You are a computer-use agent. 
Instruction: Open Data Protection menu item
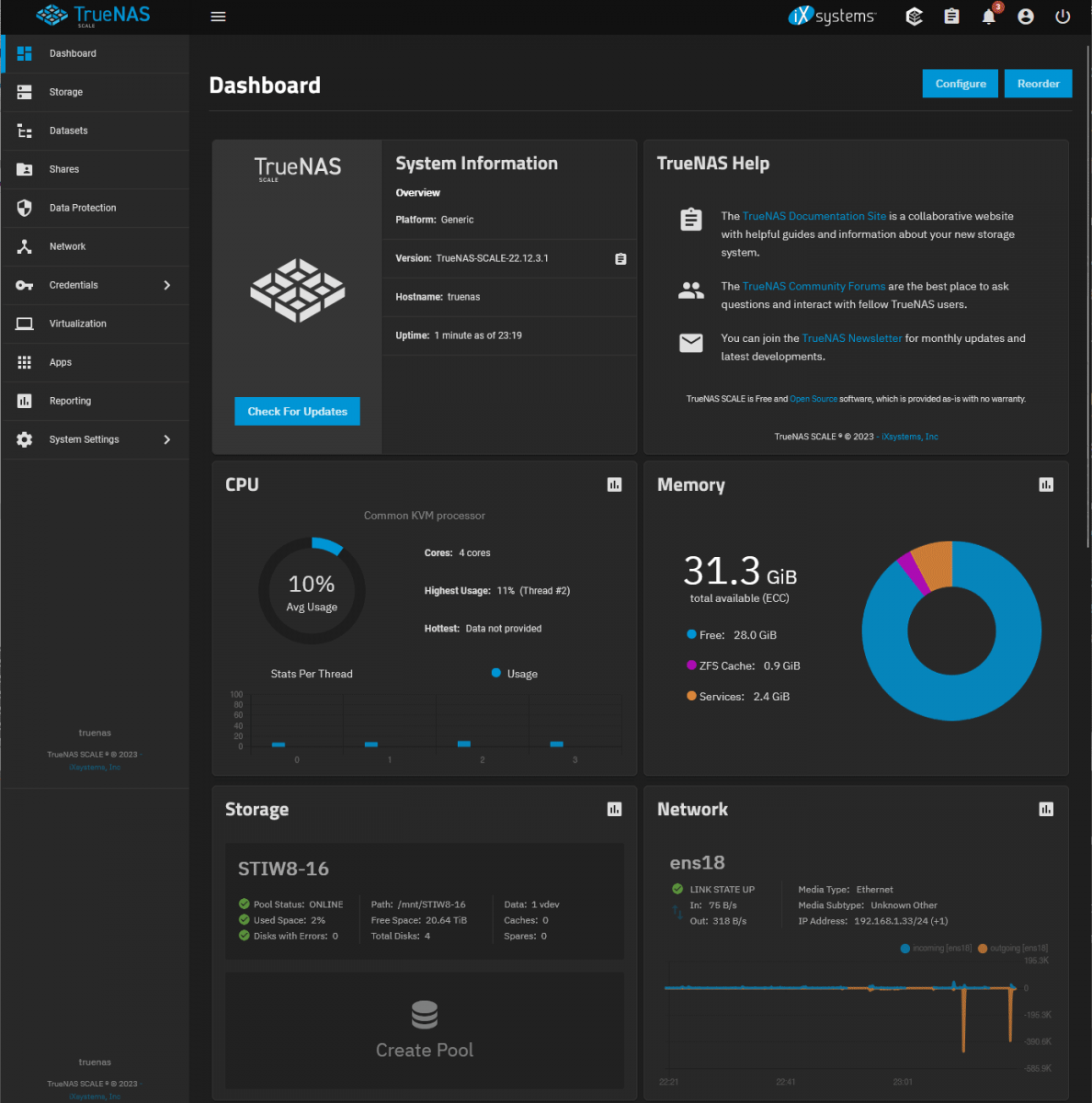point(96,208)
